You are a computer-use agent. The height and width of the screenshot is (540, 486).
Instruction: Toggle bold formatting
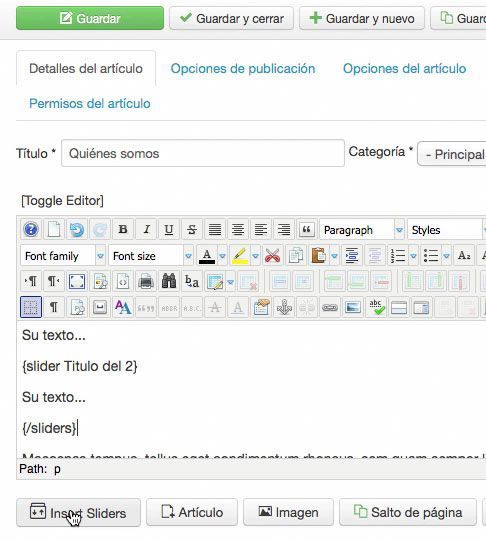[123, 229]
